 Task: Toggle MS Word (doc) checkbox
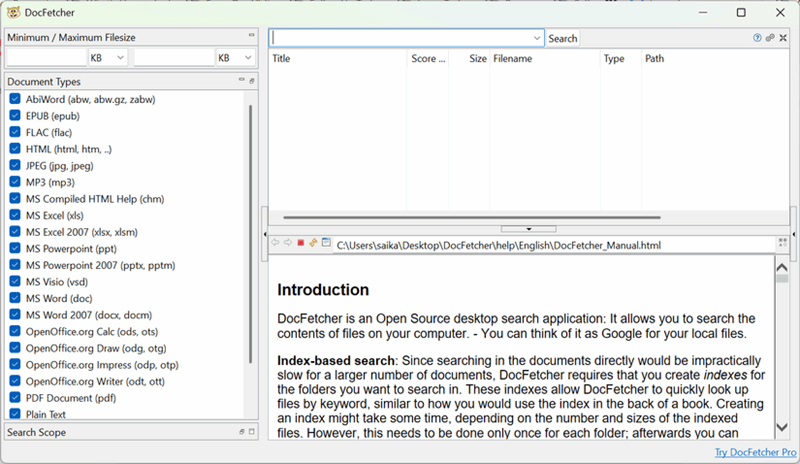(x=15, y=298)
